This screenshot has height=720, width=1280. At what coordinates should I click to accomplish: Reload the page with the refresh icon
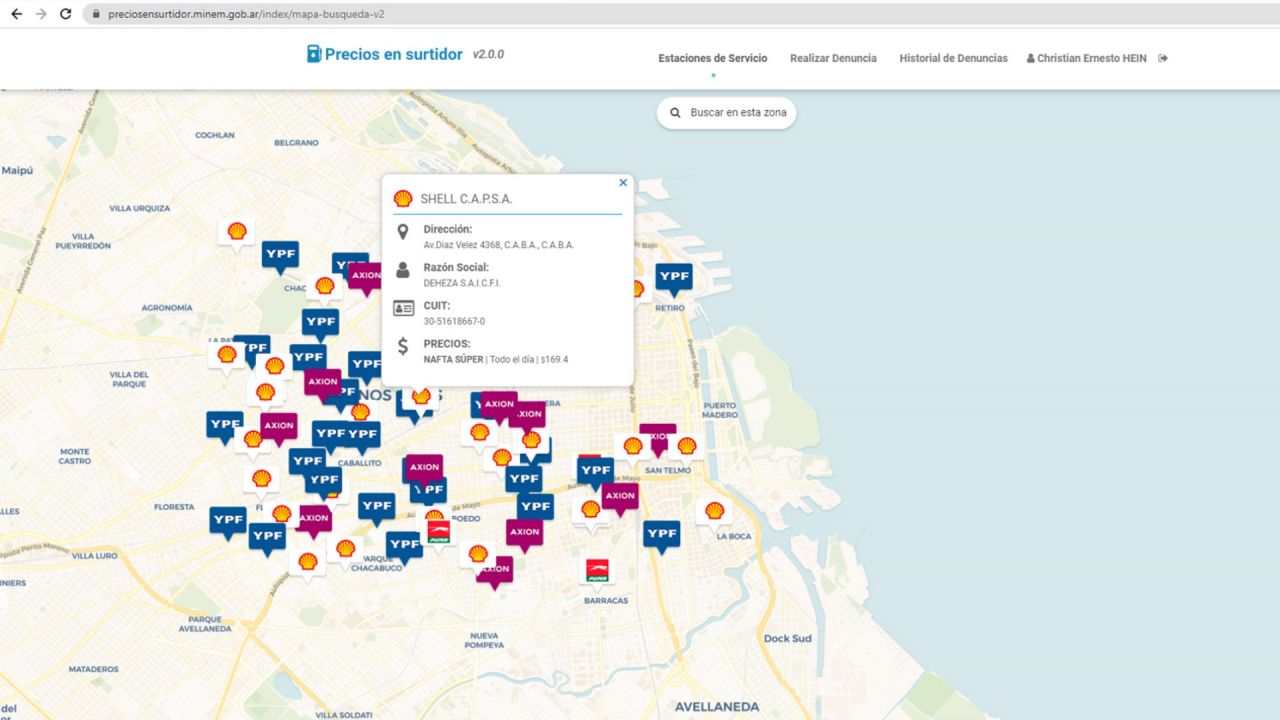tap(66, 14)
